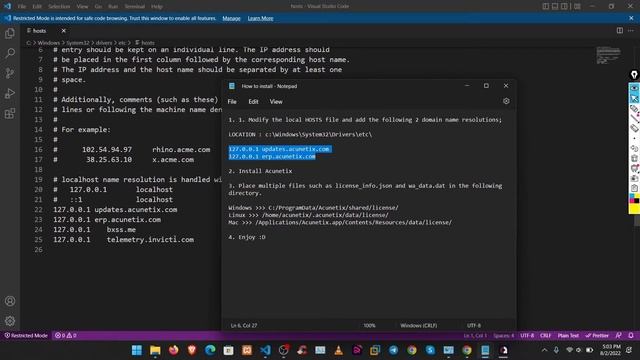Click the VS Code notifications bell in the status bar
The height and width of the screenshot is (360, 640).
tap(631, 336)
